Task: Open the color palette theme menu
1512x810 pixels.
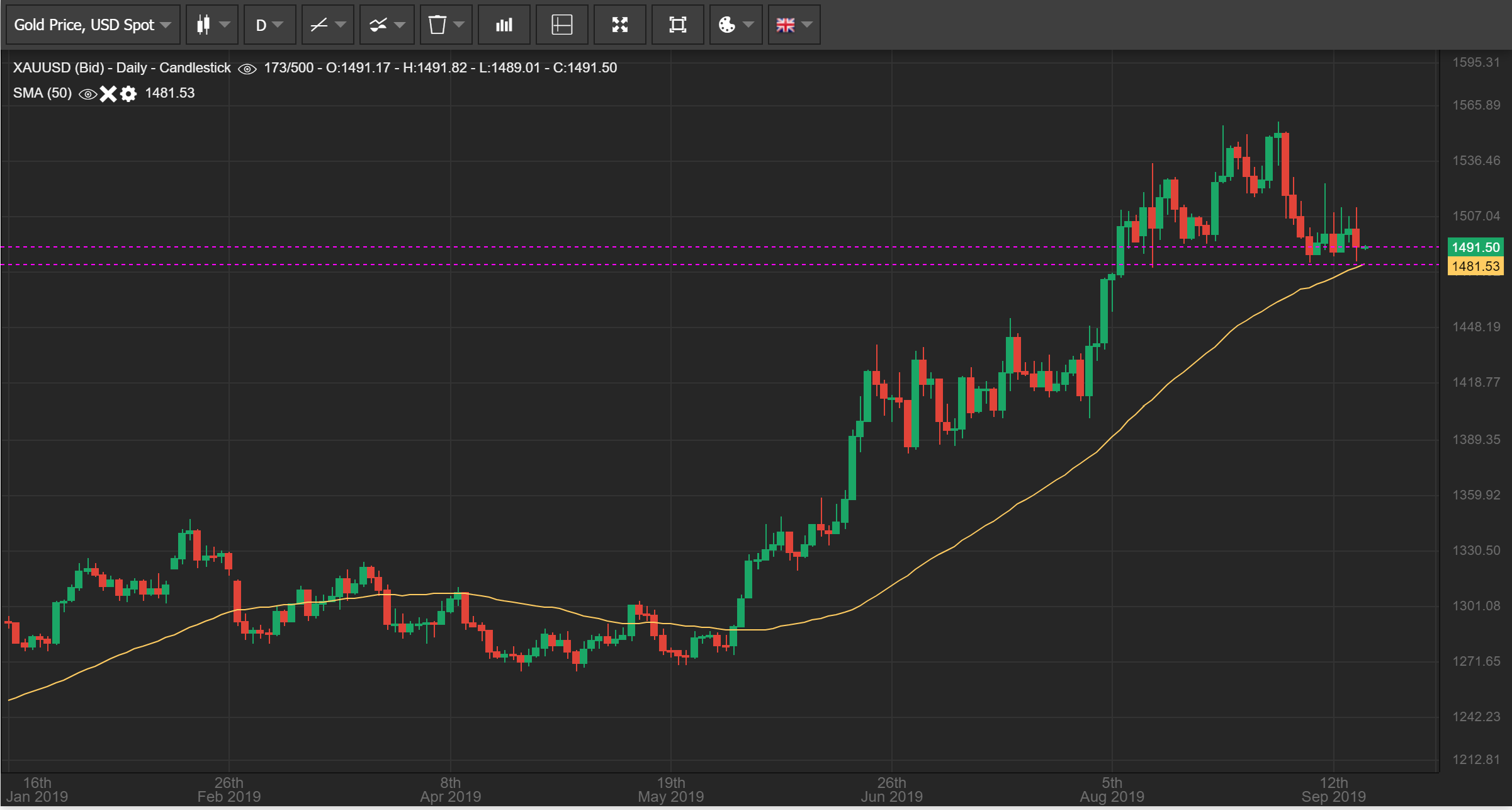Action: point(735,25)
